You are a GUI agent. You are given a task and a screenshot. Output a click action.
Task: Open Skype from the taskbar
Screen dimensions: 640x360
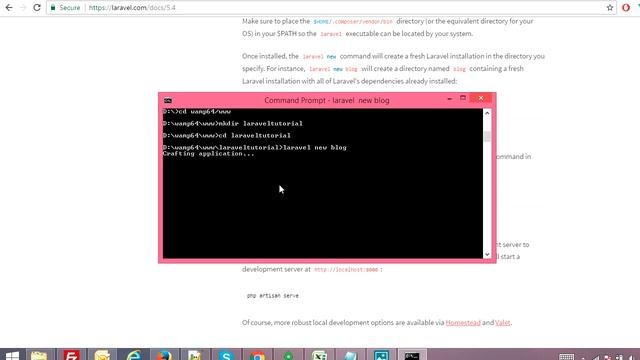pyautogui.click(x=226, y=355)
